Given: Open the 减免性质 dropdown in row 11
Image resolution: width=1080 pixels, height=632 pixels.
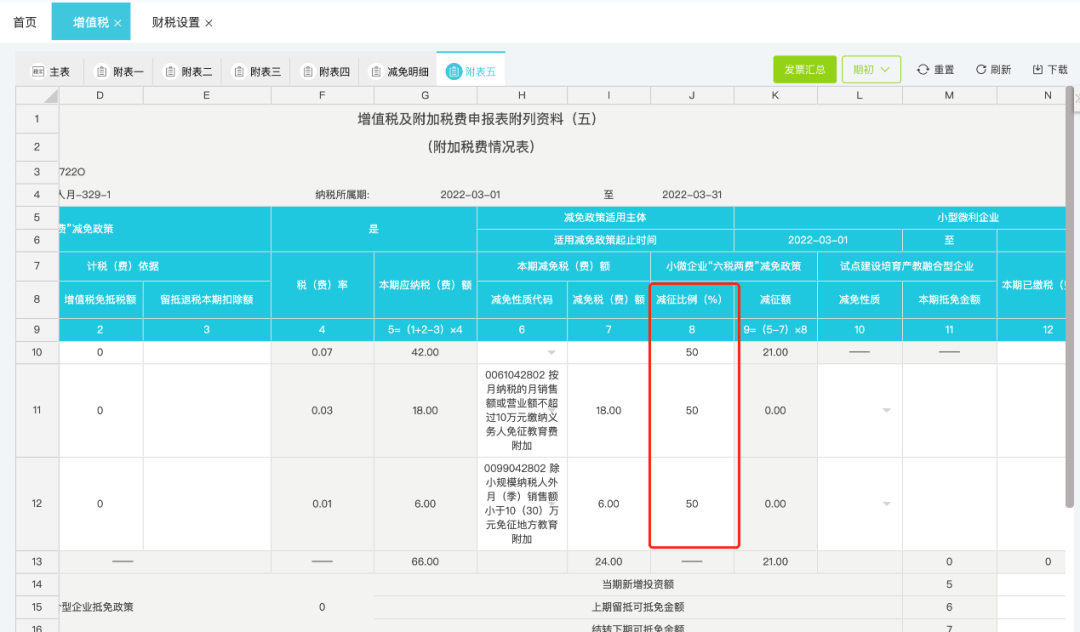Looking at the screenshot, I should [886, 410].
